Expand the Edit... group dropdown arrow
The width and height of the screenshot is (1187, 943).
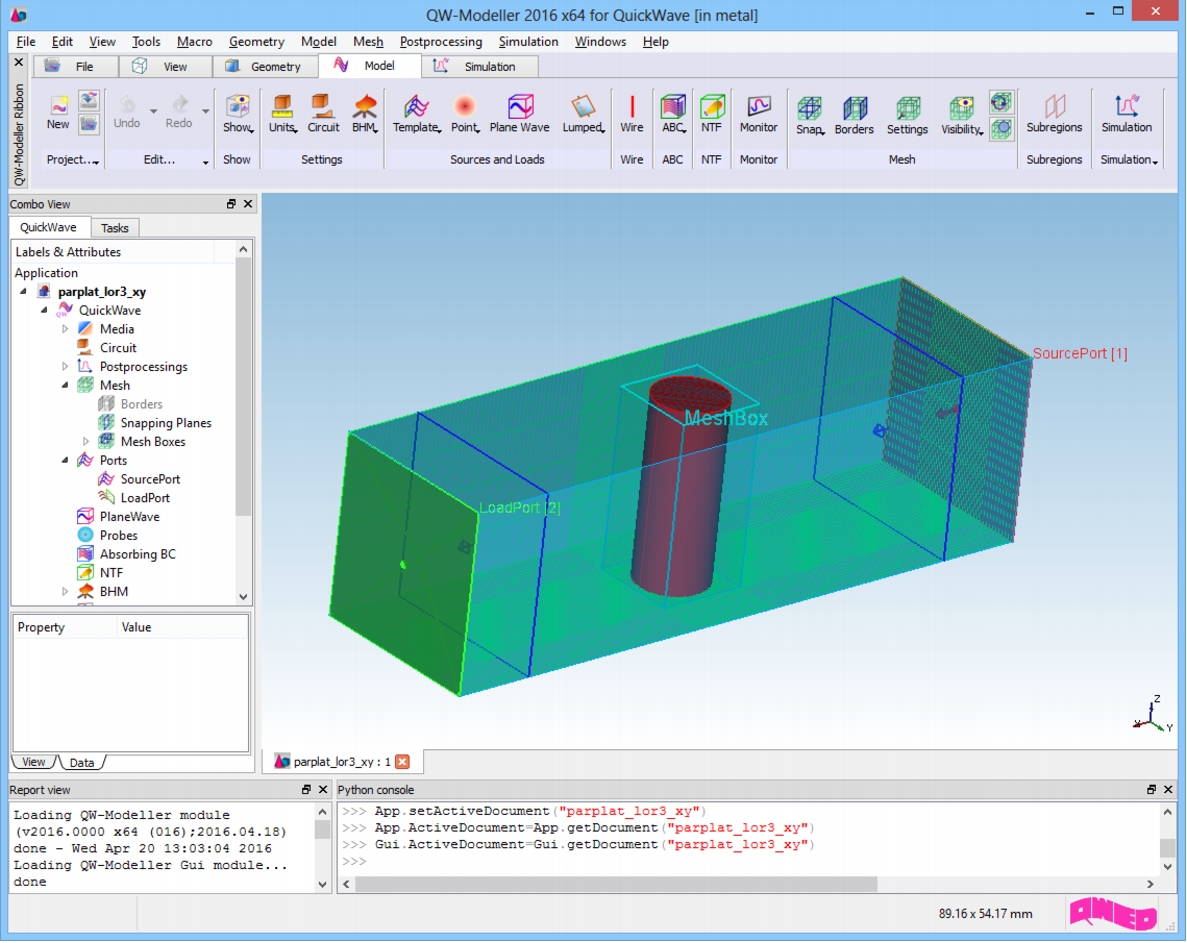click(205, 162)
